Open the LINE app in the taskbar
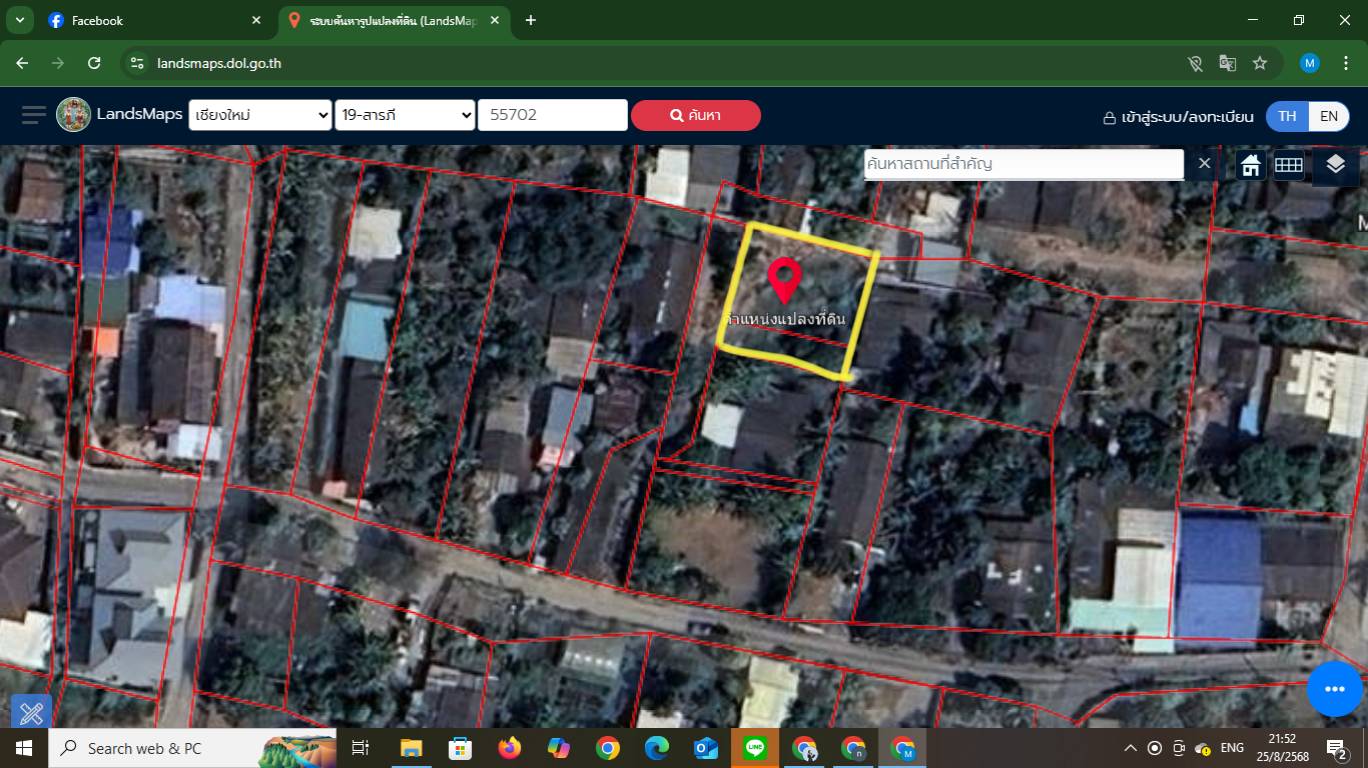 755,748
